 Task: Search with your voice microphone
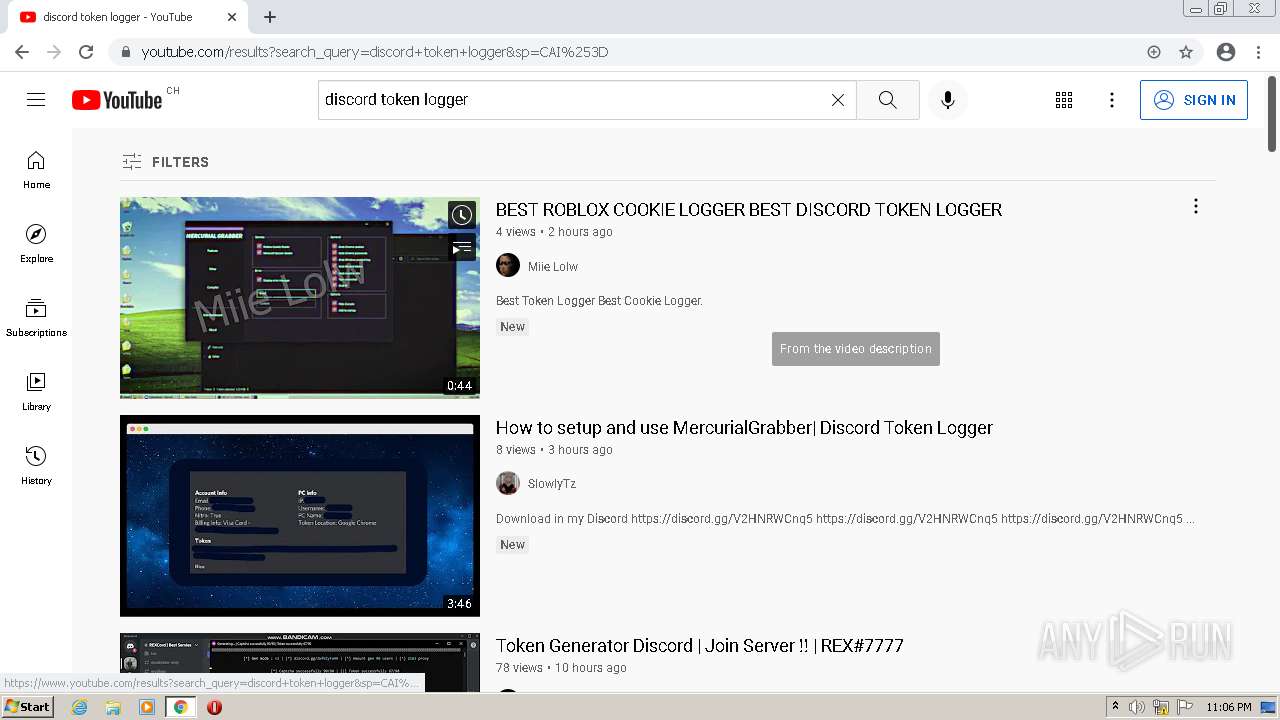coord(948,100)
